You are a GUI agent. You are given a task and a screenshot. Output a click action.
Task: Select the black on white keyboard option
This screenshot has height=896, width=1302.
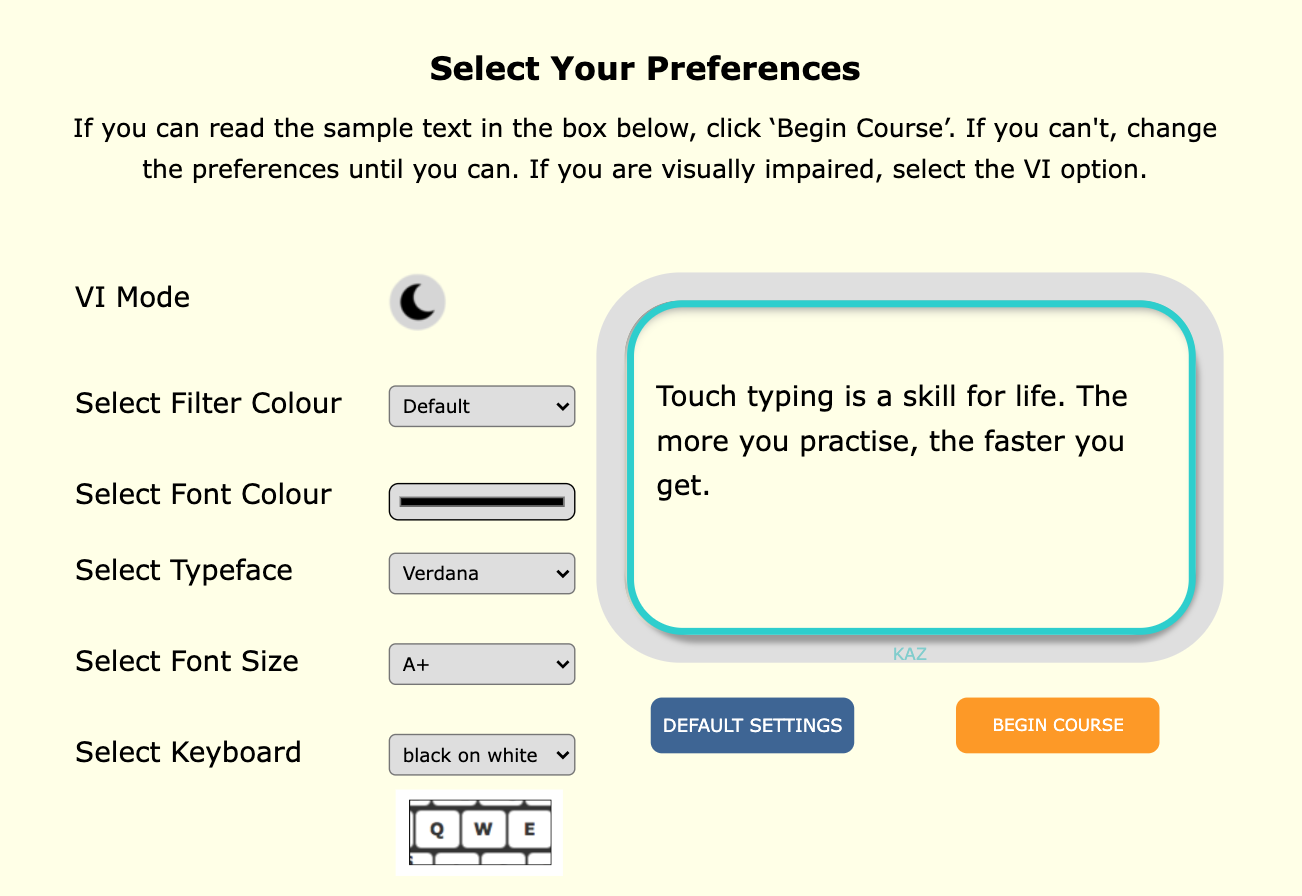(481, 755)
